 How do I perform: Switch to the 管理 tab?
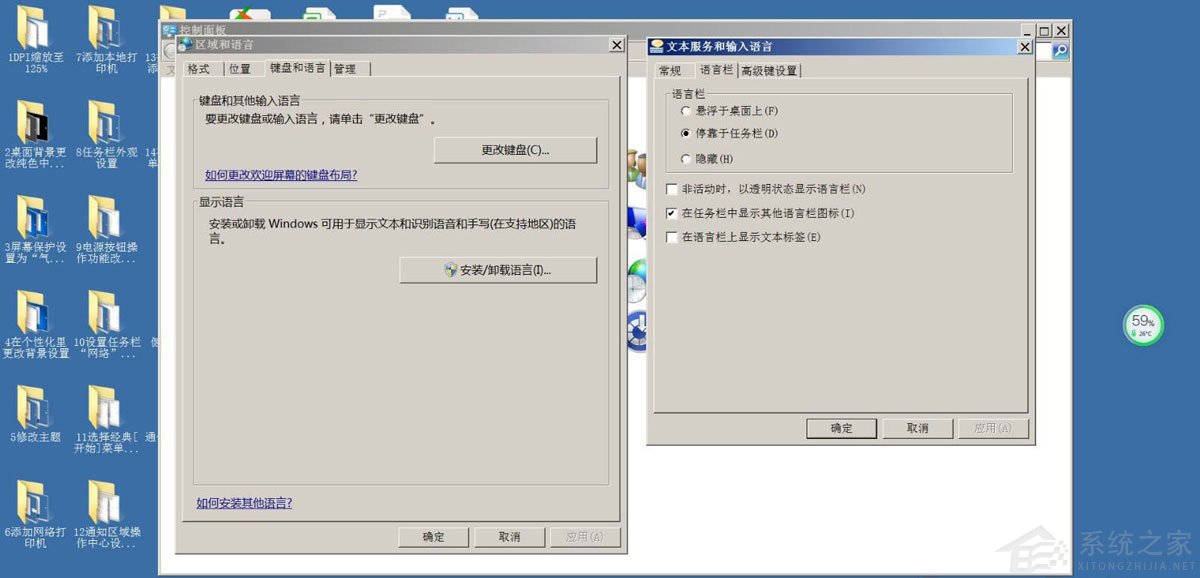pos(345,68)
